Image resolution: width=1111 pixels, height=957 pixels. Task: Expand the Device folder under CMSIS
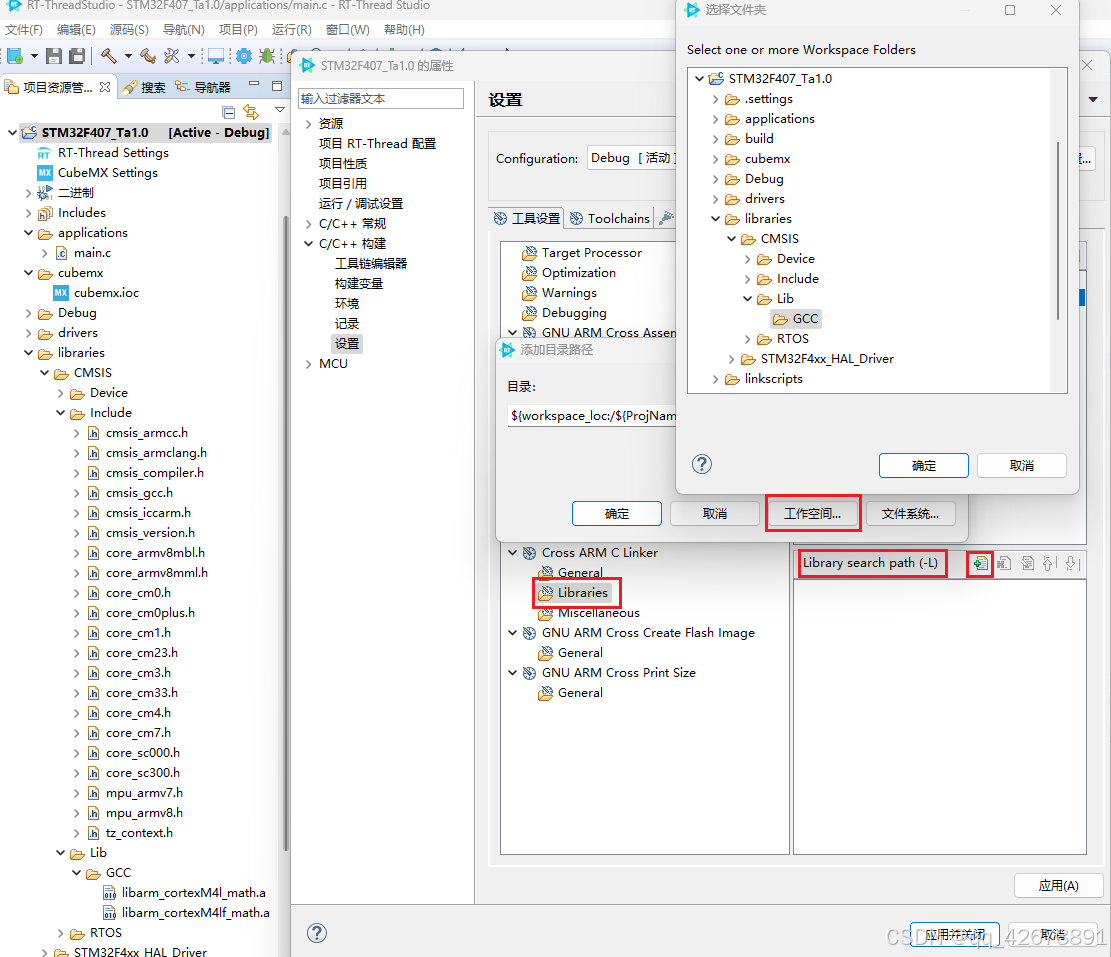pos(62,392)
